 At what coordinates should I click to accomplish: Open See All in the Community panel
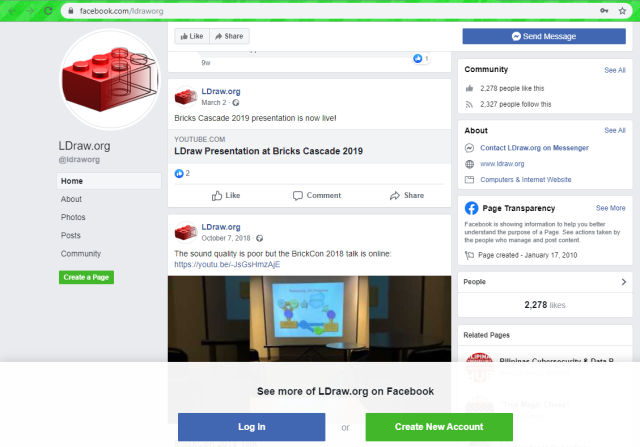pos(615,70)
